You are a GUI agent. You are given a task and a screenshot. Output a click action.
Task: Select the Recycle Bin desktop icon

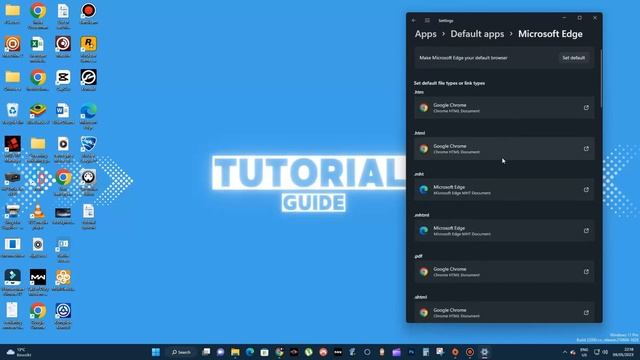point(12,114)
